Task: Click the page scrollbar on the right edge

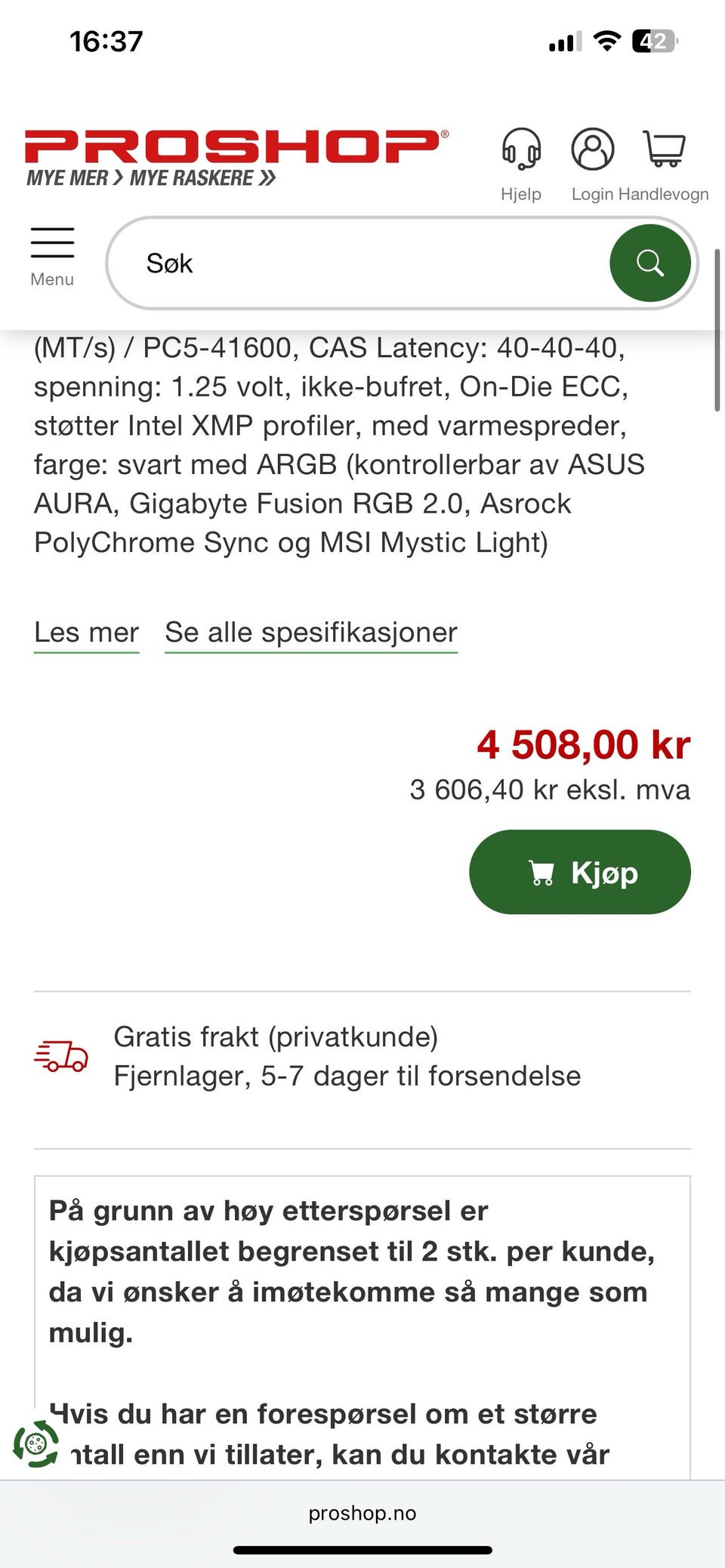Action: click(x=717, y=330)
